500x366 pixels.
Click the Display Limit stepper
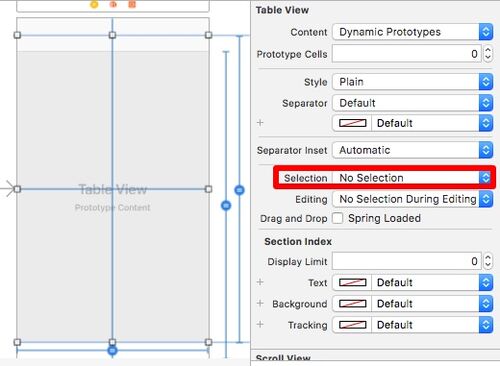[488, 261]
